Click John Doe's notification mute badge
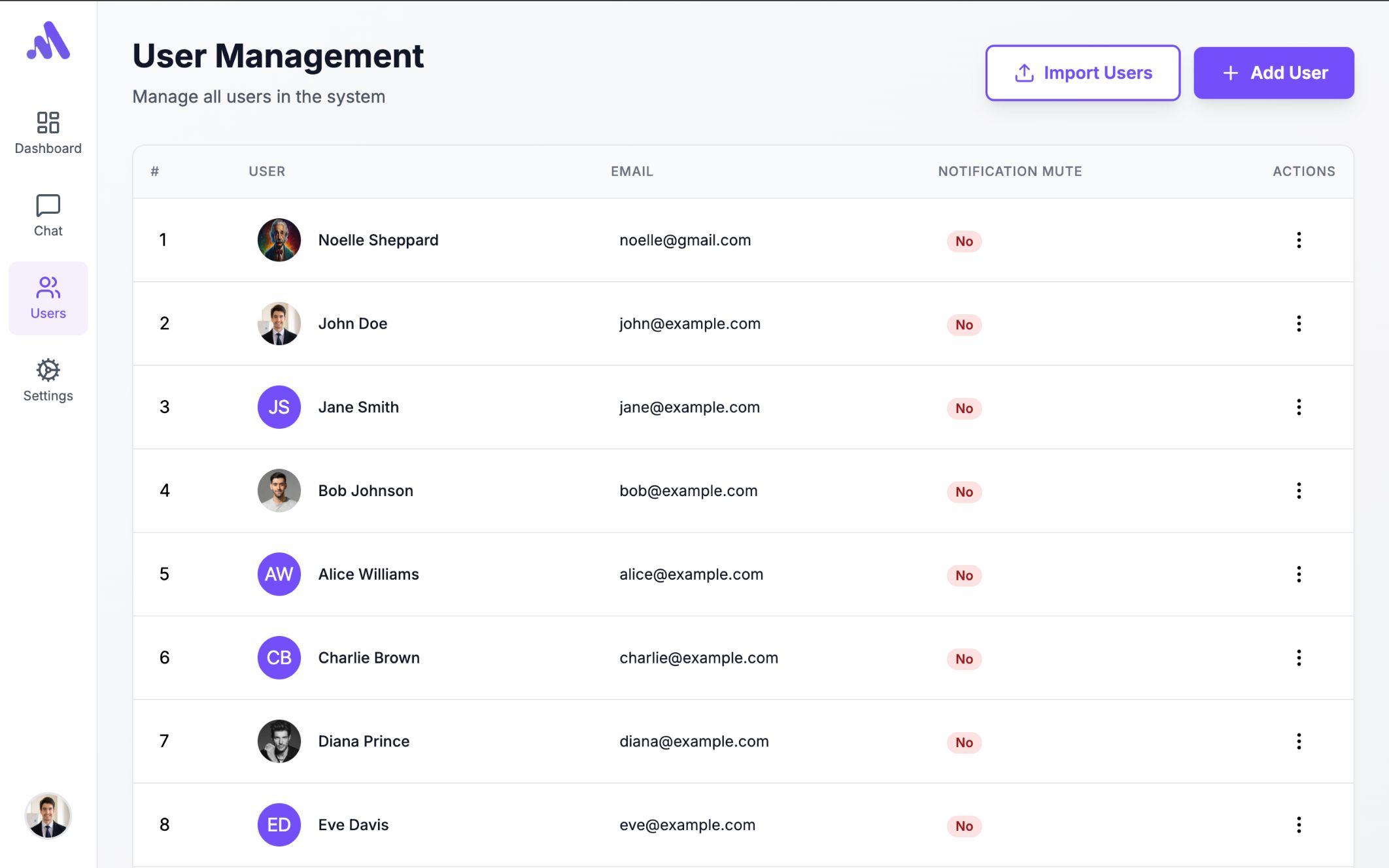Screen dimensions: 1389x868 [964, 325]
